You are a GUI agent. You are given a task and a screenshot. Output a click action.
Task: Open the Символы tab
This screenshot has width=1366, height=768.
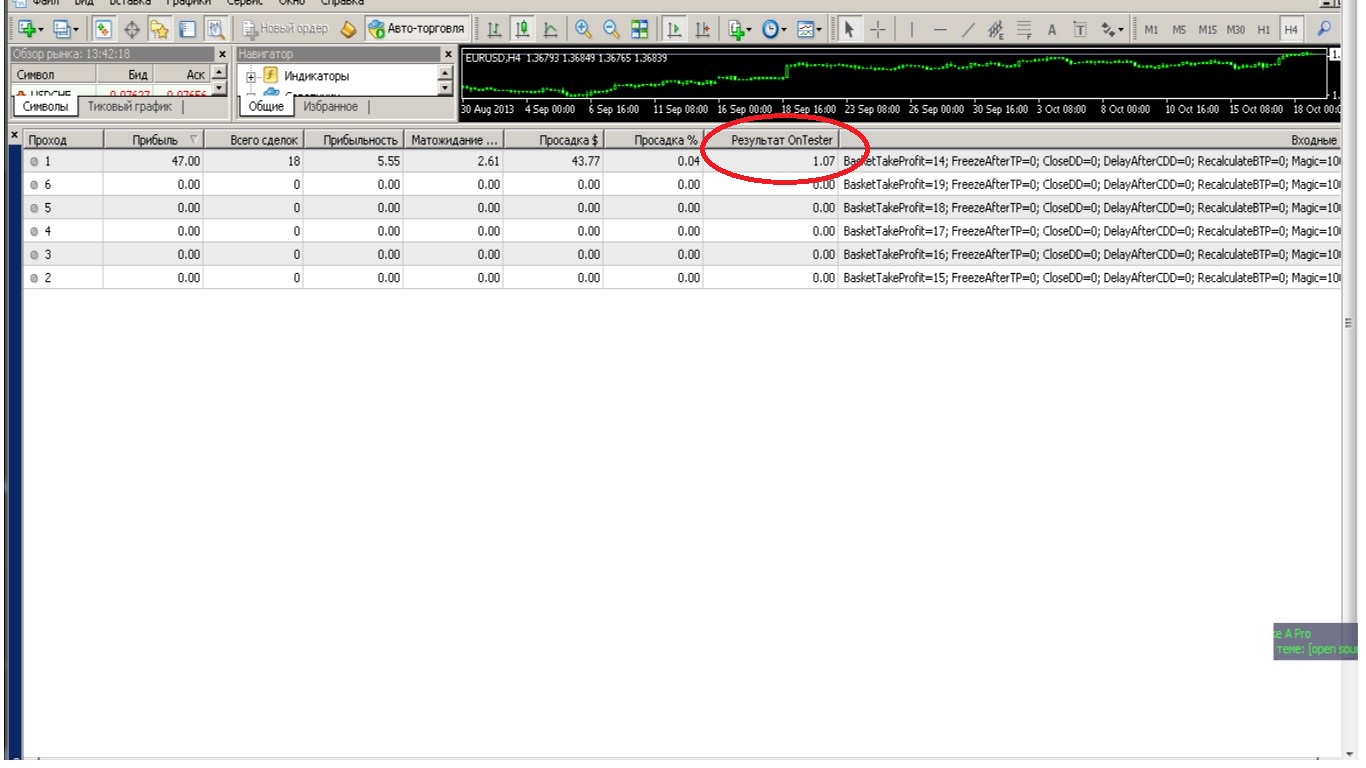[x=46, y=106]
